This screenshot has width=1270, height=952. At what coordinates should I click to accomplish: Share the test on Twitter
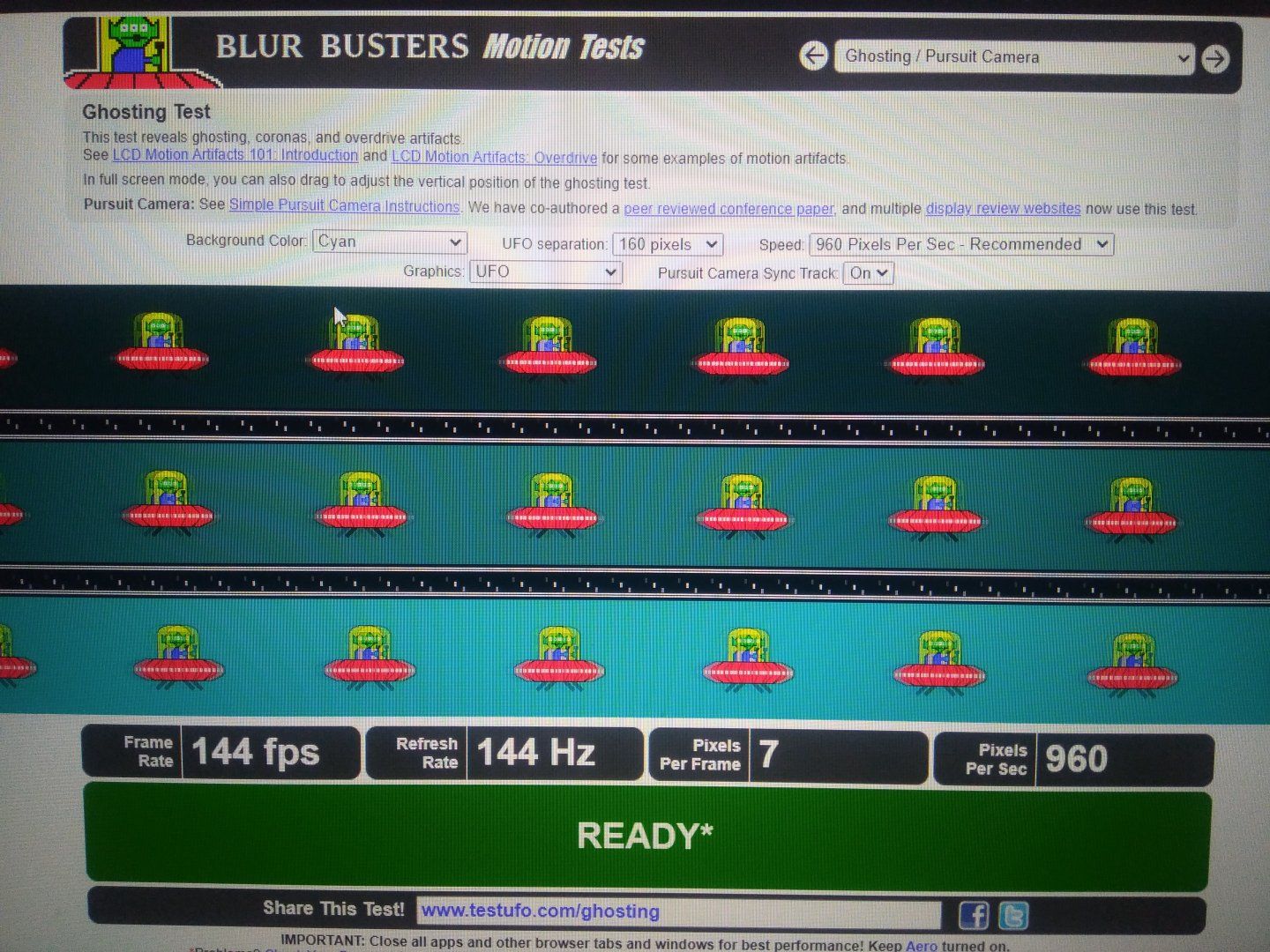1013,916
